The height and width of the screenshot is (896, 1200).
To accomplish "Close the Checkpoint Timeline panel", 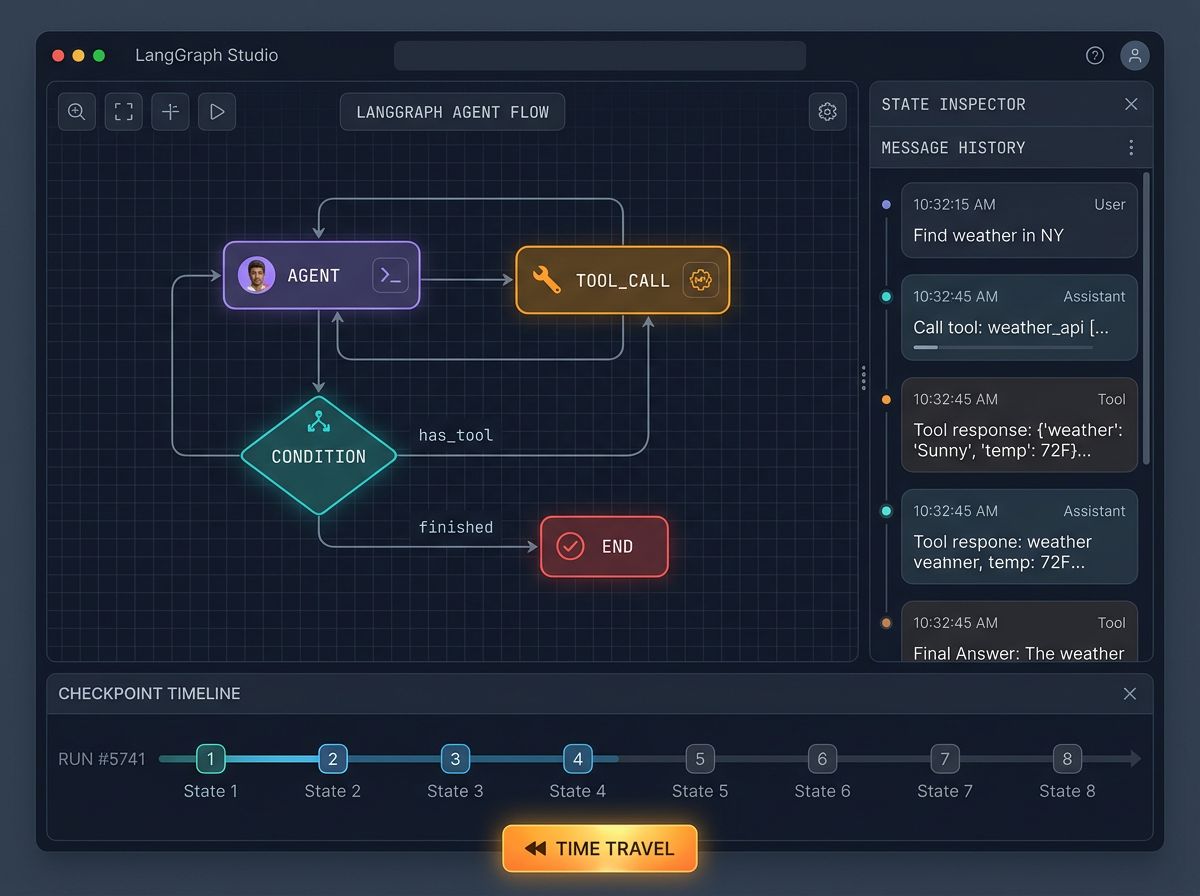I will click(1130, 694).
